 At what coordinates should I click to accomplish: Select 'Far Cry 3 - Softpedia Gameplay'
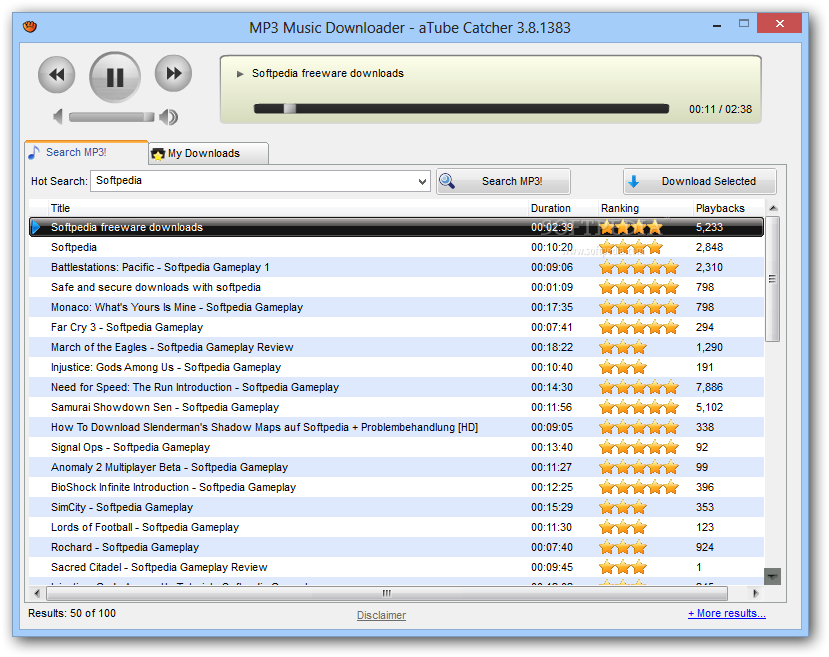click(397, 328)
